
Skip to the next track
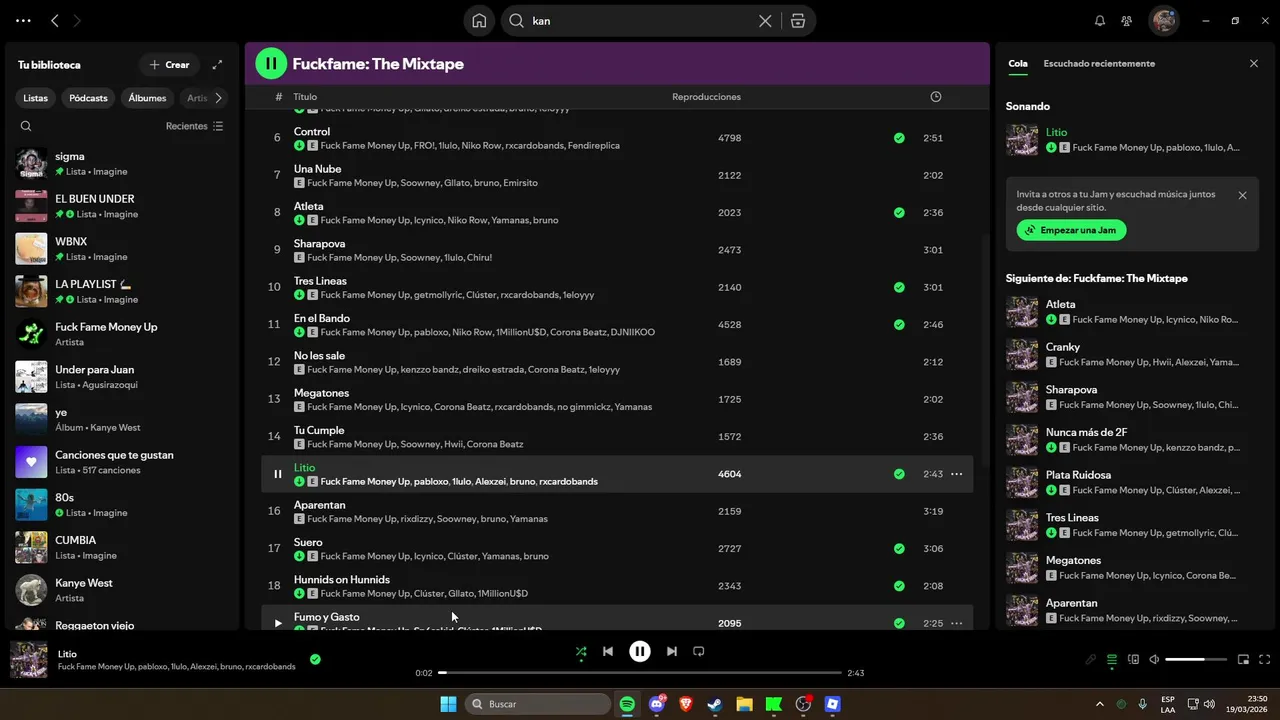coord(672,651)
